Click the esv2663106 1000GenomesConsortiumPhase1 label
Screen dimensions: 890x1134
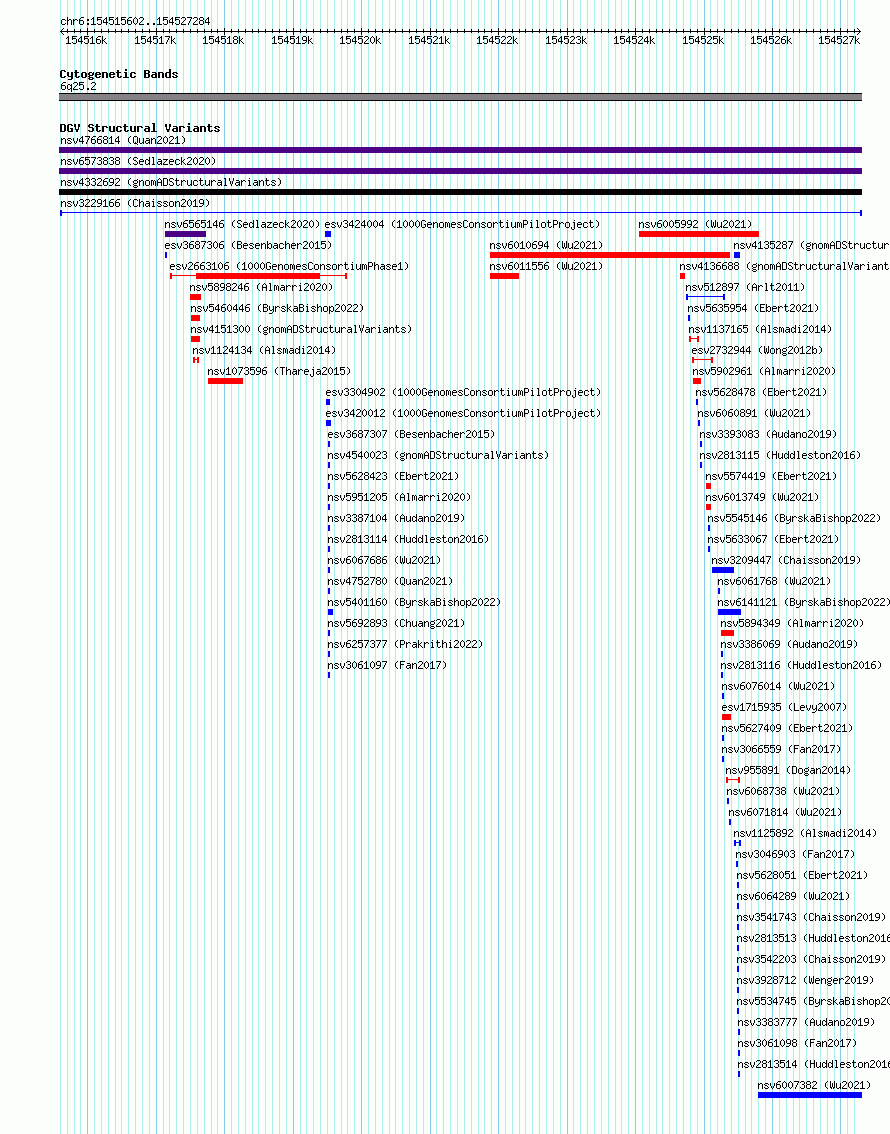tap(289, 266)
